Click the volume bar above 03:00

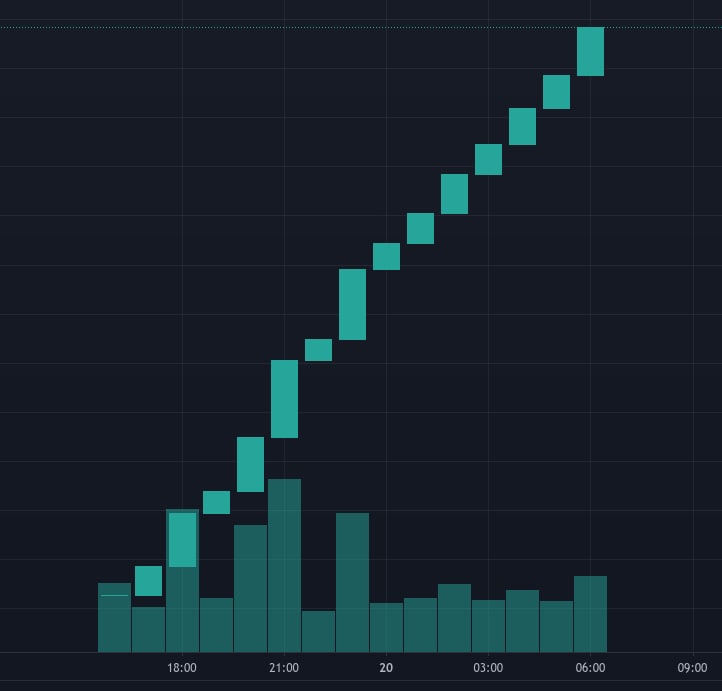point(488,626)
